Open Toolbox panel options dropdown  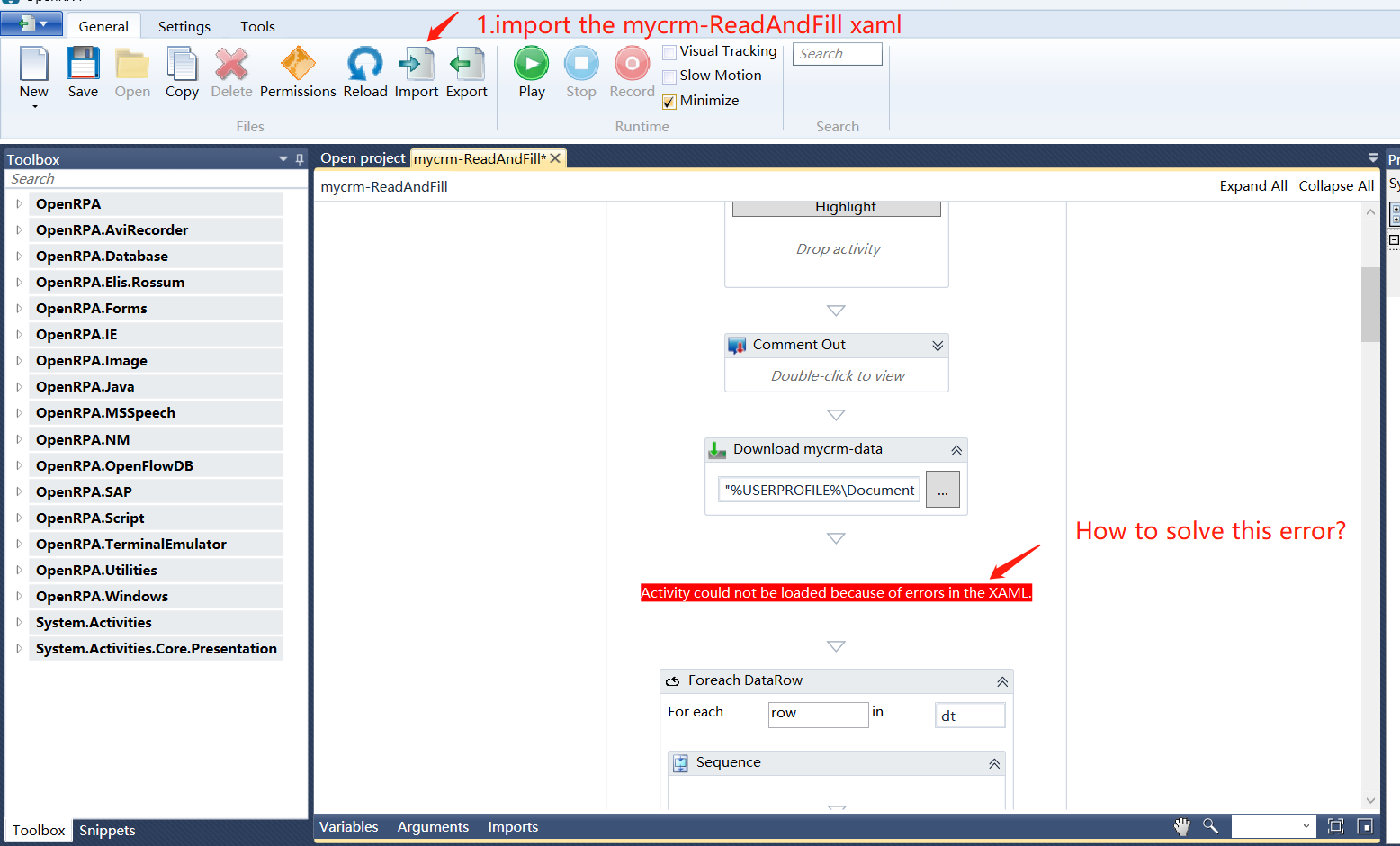point(283,159)
